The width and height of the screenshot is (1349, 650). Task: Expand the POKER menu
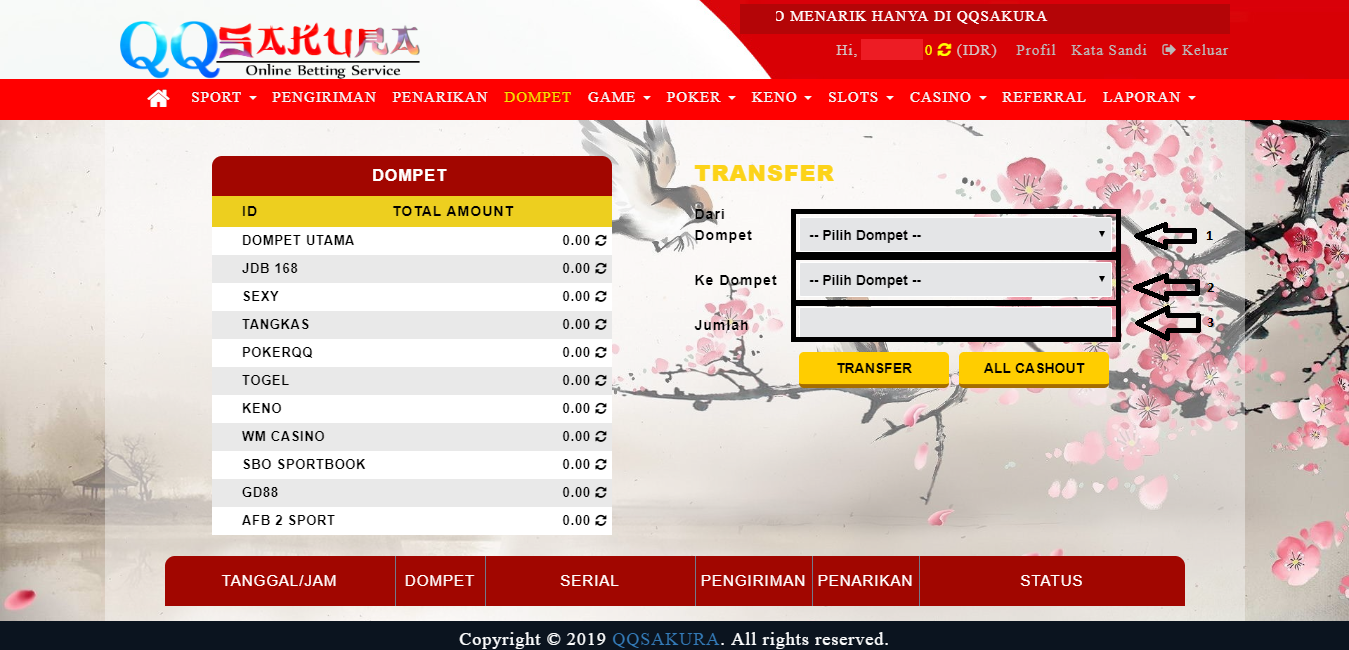(701, 98)
